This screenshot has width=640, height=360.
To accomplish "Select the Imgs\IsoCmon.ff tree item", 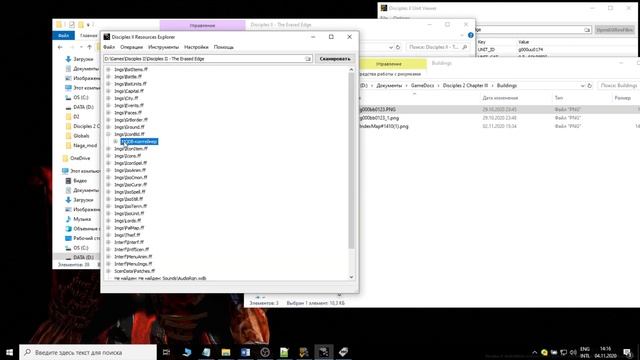I will [131, 178].
